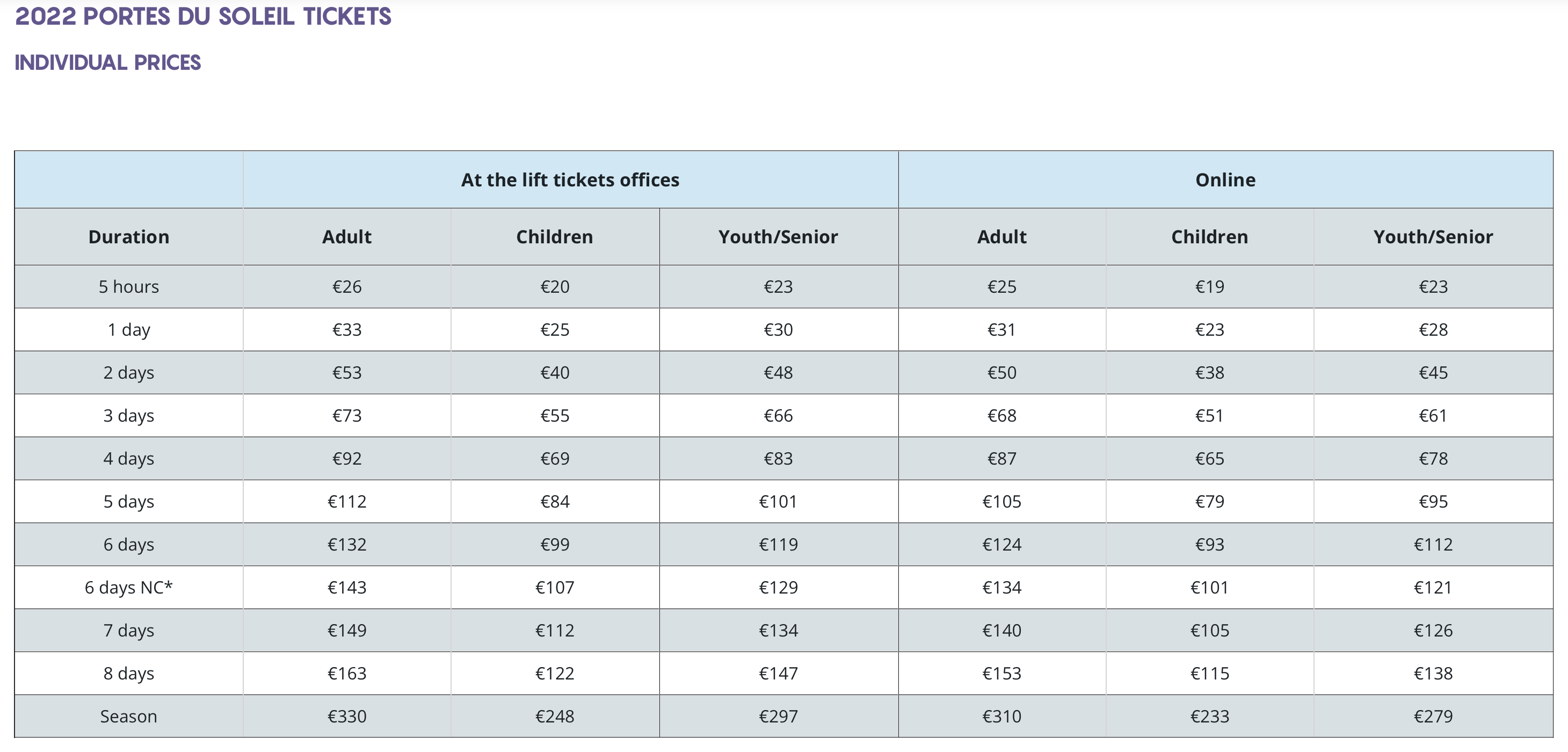Image resolution: width=1568 pixels, height=752 pixels.
Task: Click the €38 online children 2 days price
Action: point(1209,372)
